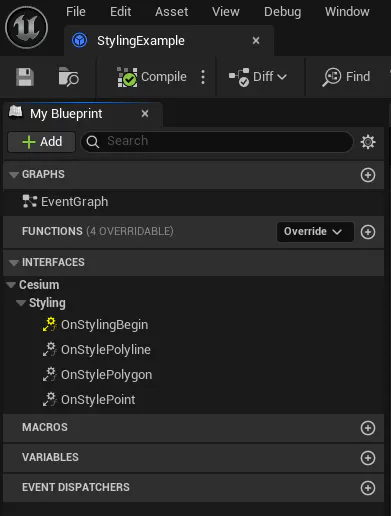
Task: Open the Window menu
Action: point(347,12)
